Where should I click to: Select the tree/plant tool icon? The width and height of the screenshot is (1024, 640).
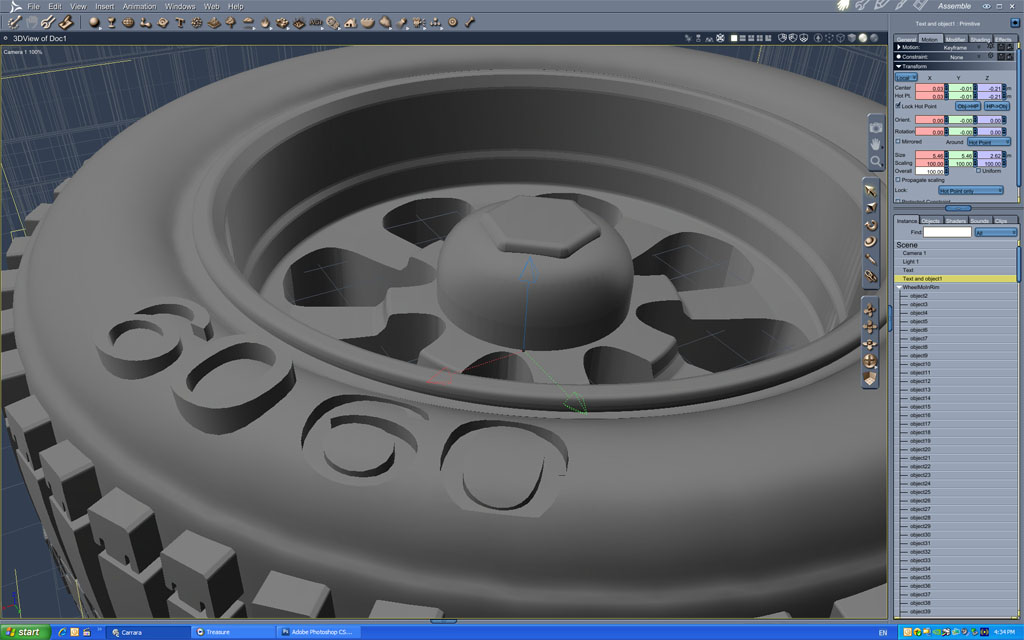click(231, 23)
